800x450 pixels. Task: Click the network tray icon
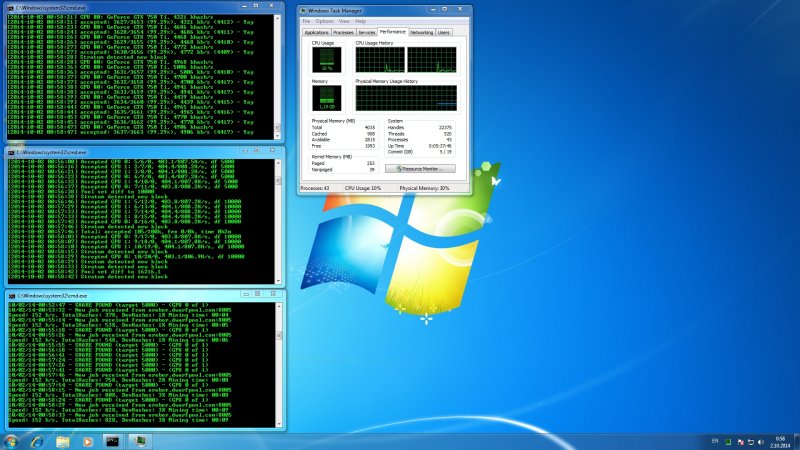(751, 442)
